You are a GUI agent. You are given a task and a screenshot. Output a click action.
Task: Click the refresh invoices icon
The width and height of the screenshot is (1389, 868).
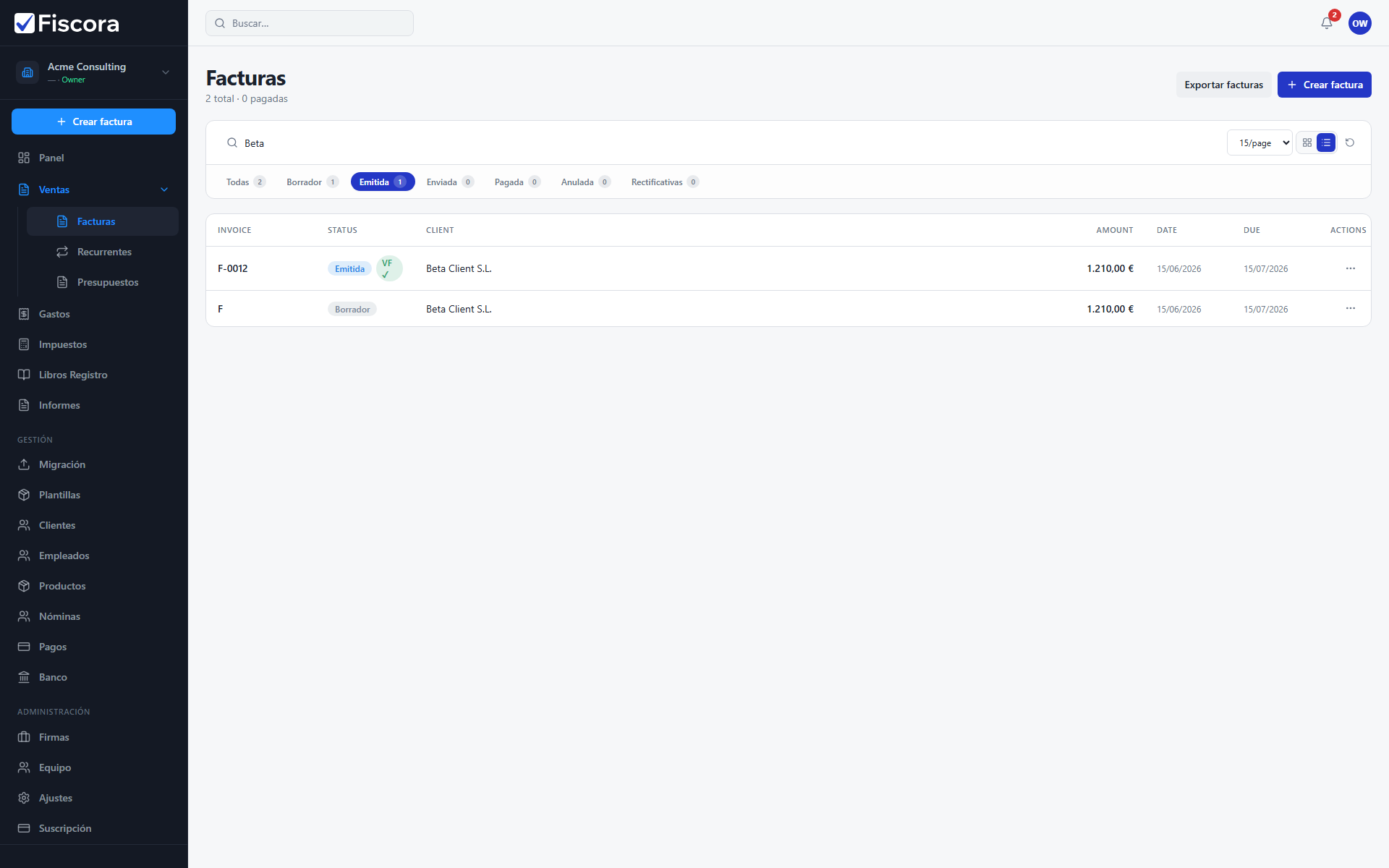click(x=1350, y=142)
